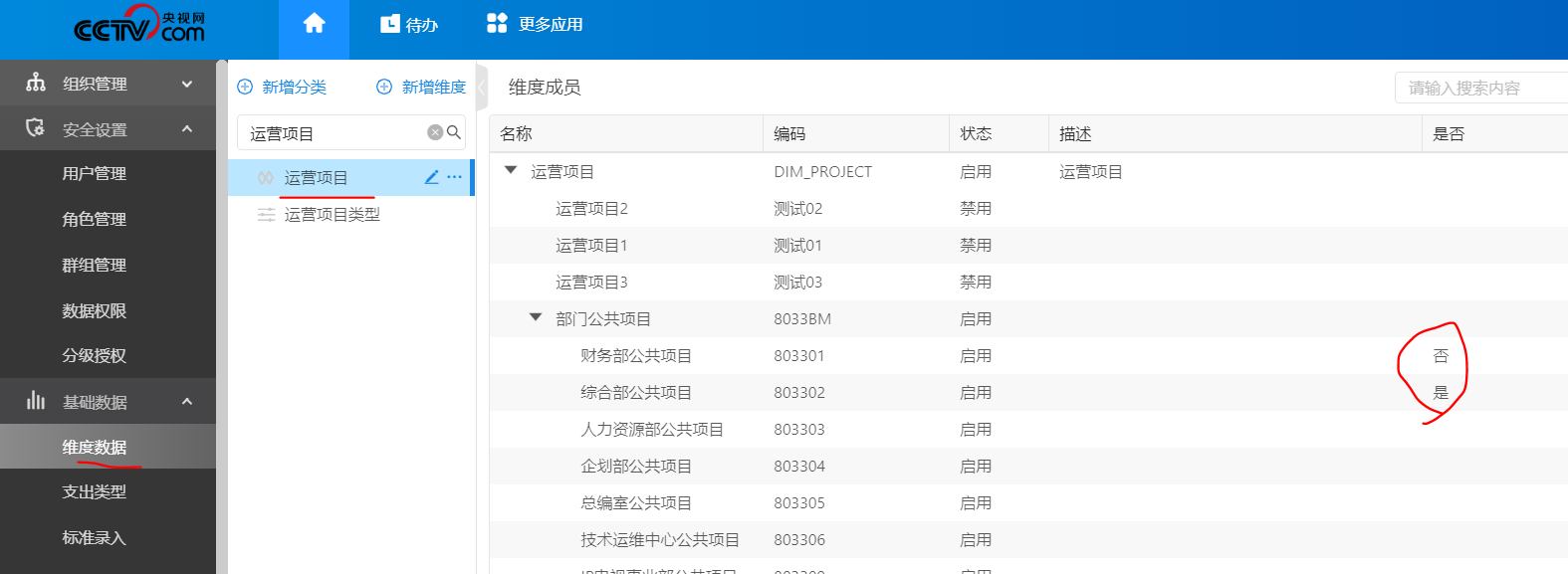This screenshot has width=1568, height=574.
Task: Select the 运营项目3 row name
Action: point(591,282)
